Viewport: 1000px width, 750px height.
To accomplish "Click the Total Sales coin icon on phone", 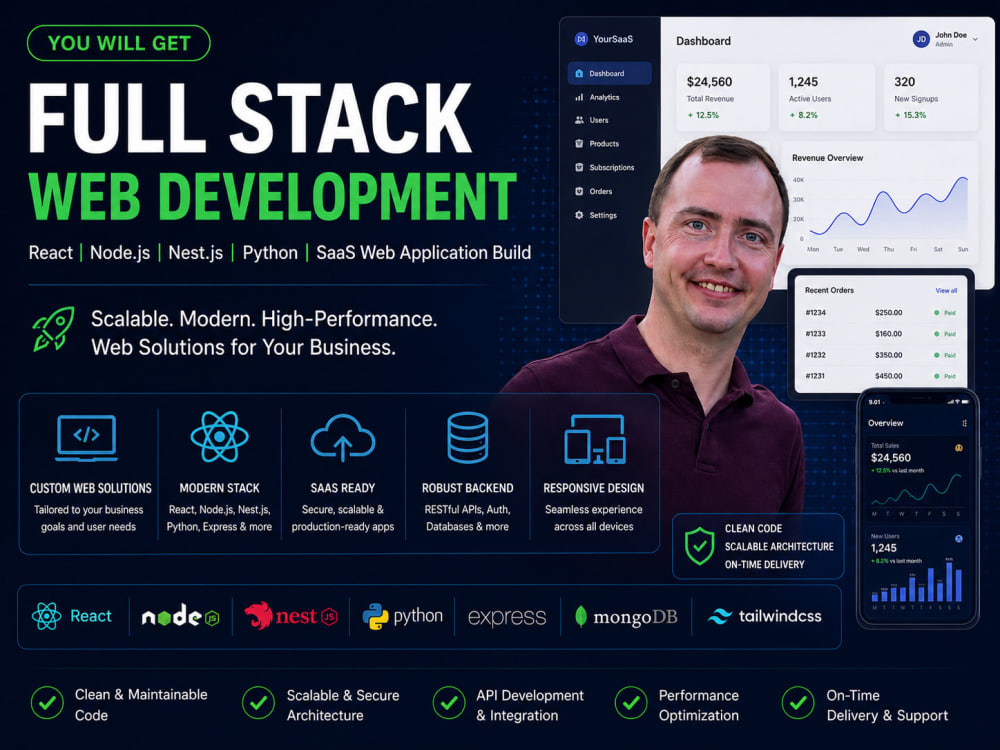I will [x=959, y=448].
